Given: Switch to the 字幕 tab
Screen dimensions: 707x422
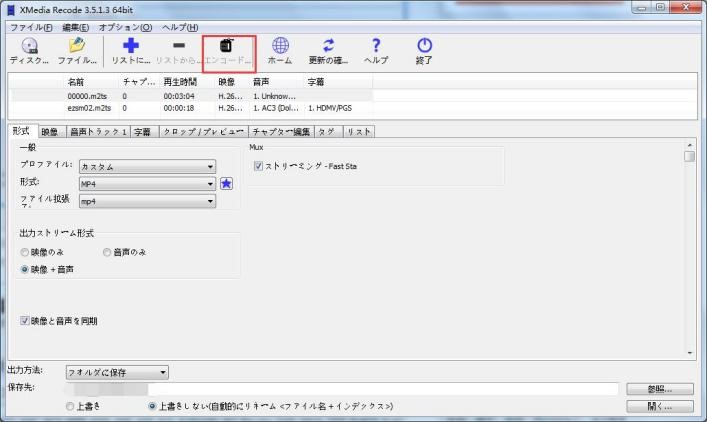Looking at the screenshot, I should [142, 131].
